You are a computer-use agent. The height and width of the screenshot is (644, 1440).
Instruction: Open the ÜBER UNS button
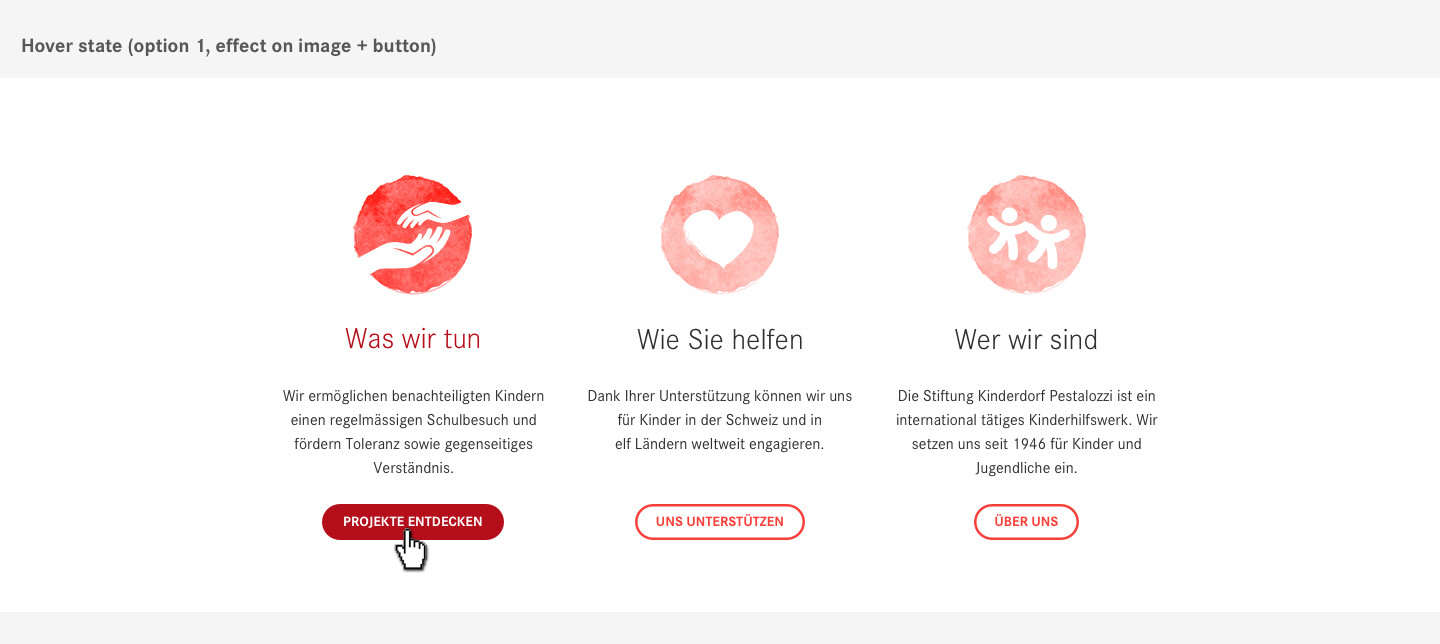pyautogui.click(x=1026, y=522)
